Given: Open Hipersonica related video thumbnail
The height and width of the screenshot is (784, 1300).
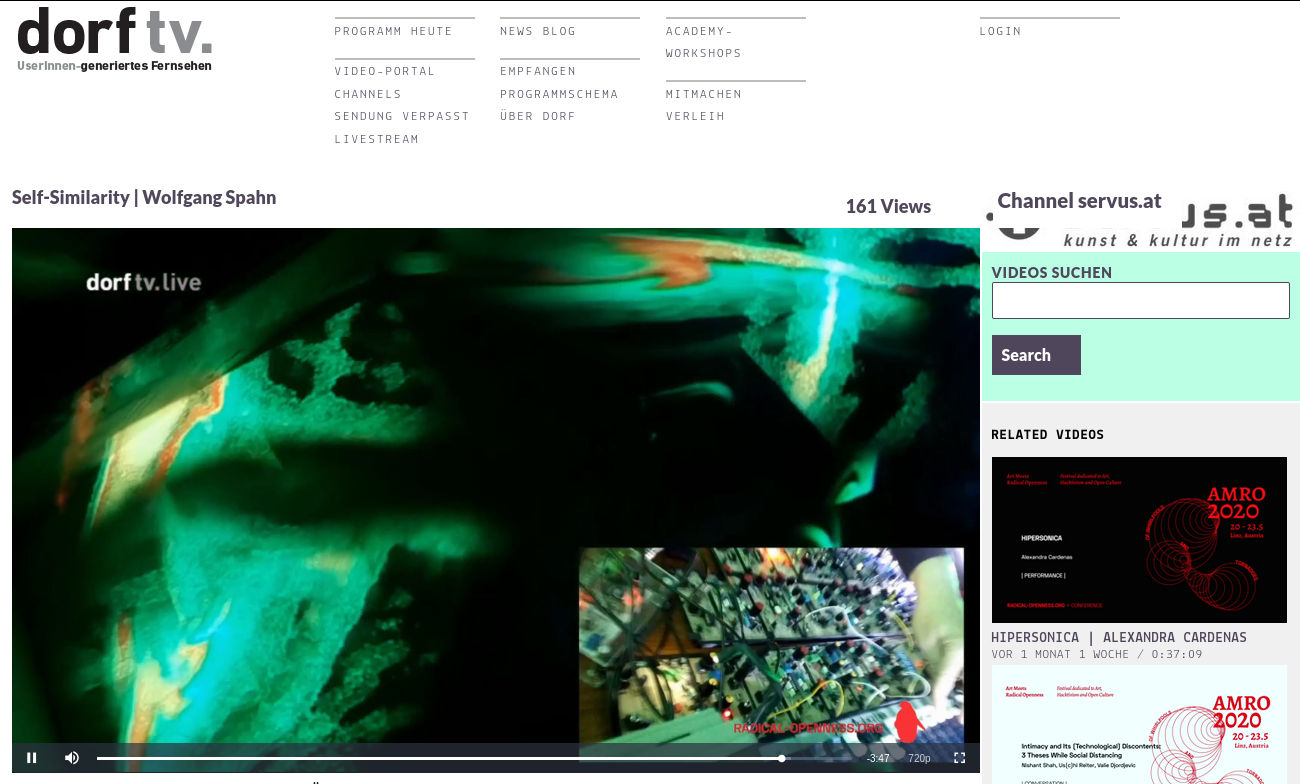Looking at the screenshot, I should (1139, 540).
